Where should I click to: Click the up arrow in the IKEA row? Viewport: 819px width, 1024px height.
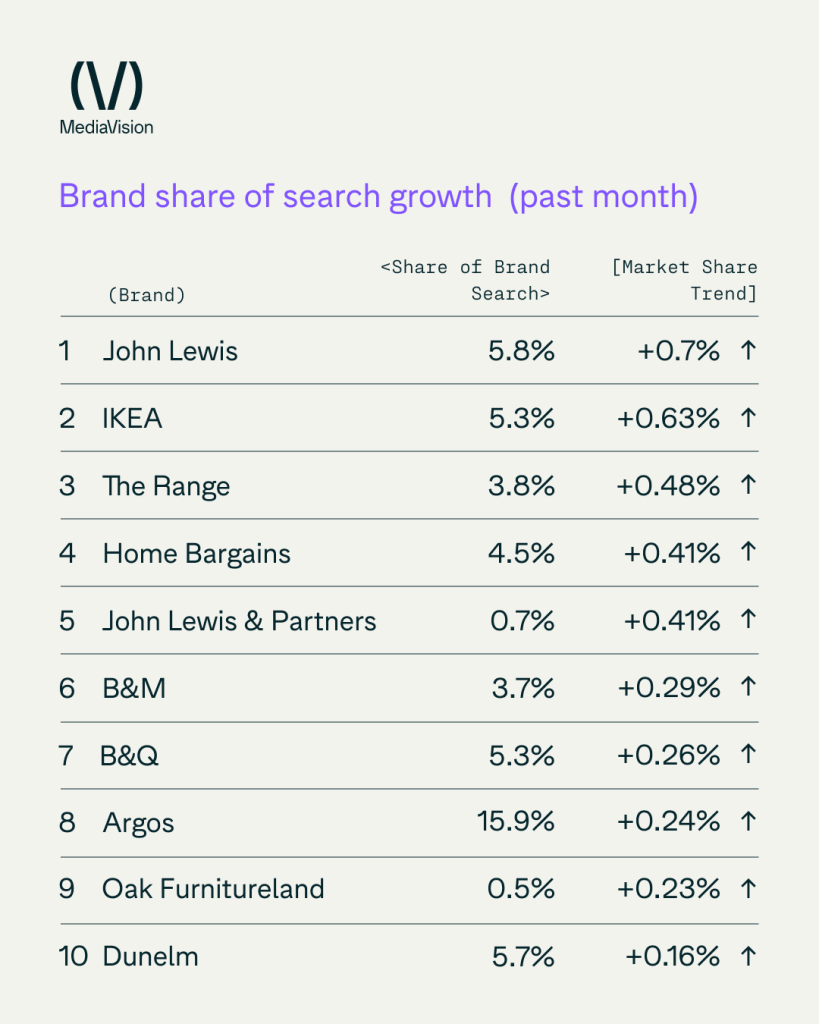pyautogui.click(x=746, y=418)
